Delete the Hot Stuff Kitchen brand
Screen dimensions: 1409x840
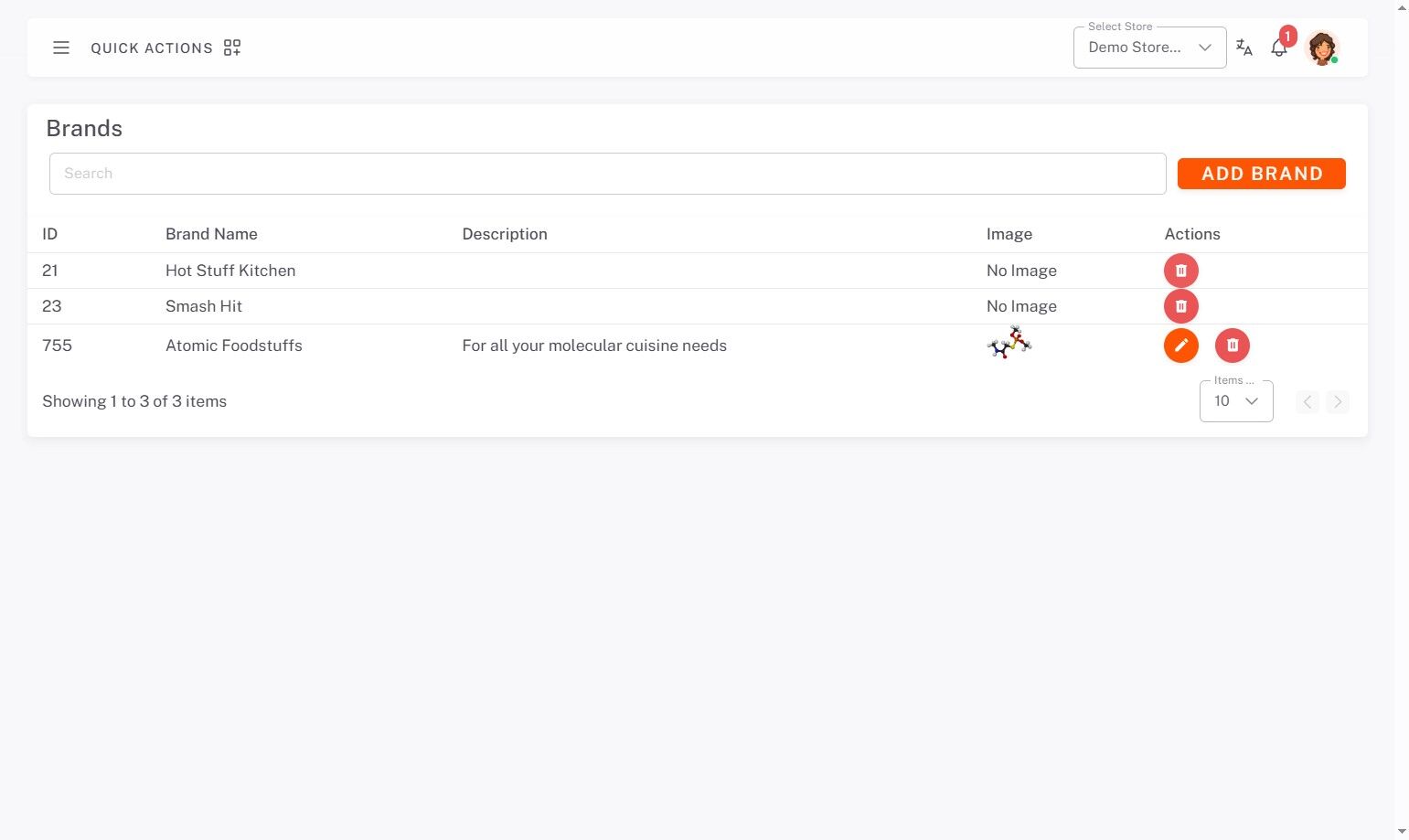coord(1180,271)
